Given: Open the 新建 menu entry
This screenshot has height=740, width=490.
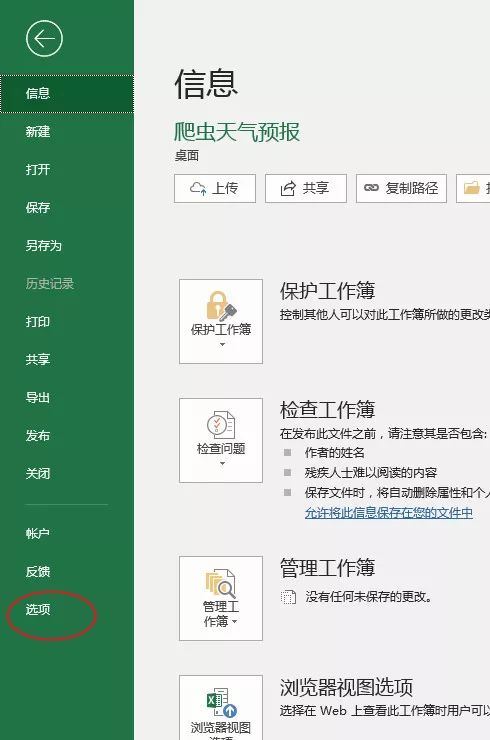Looking at the screenshot, I should tap(67, 132).
